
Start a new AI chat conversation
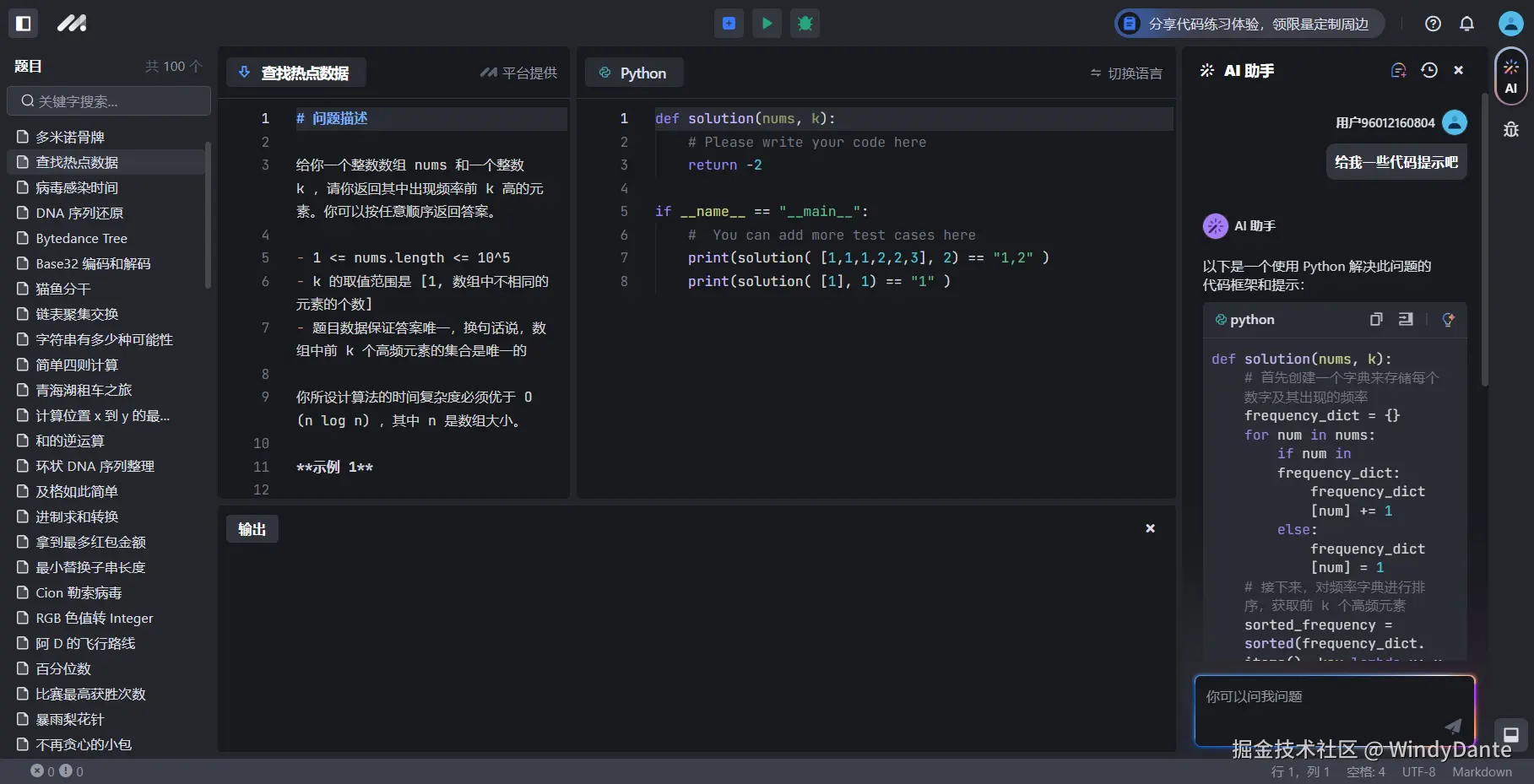click(1398, 71)
